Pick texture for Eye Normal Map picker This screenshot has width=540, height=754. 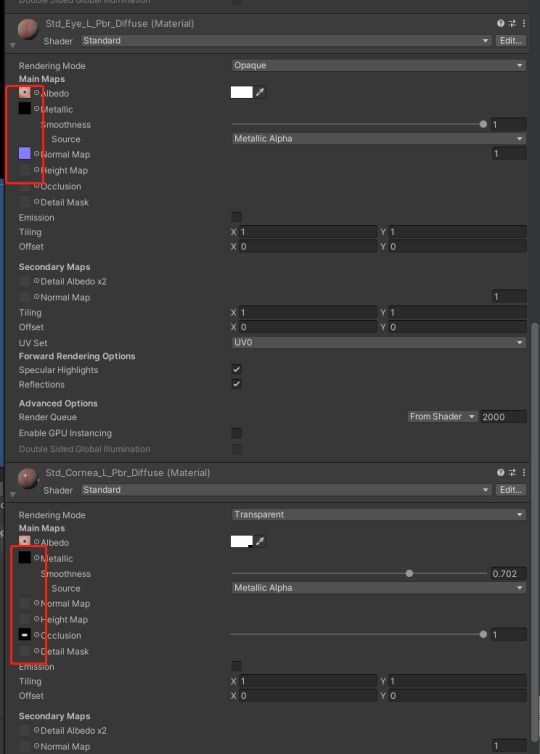37,153
